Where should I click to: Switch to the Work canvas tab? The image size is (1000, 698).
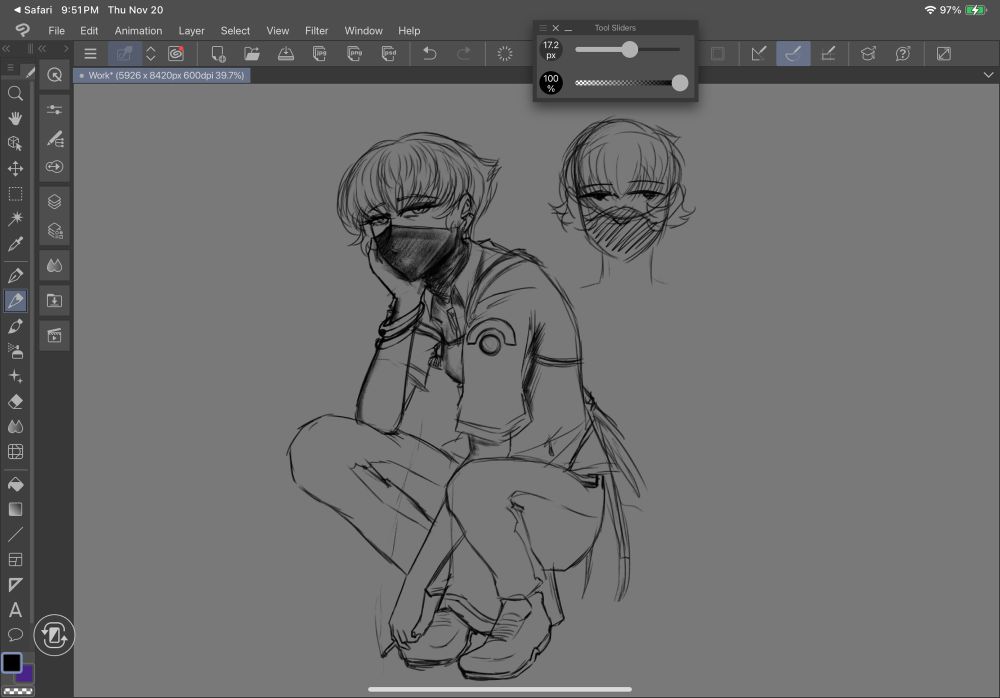pos(162,75)
